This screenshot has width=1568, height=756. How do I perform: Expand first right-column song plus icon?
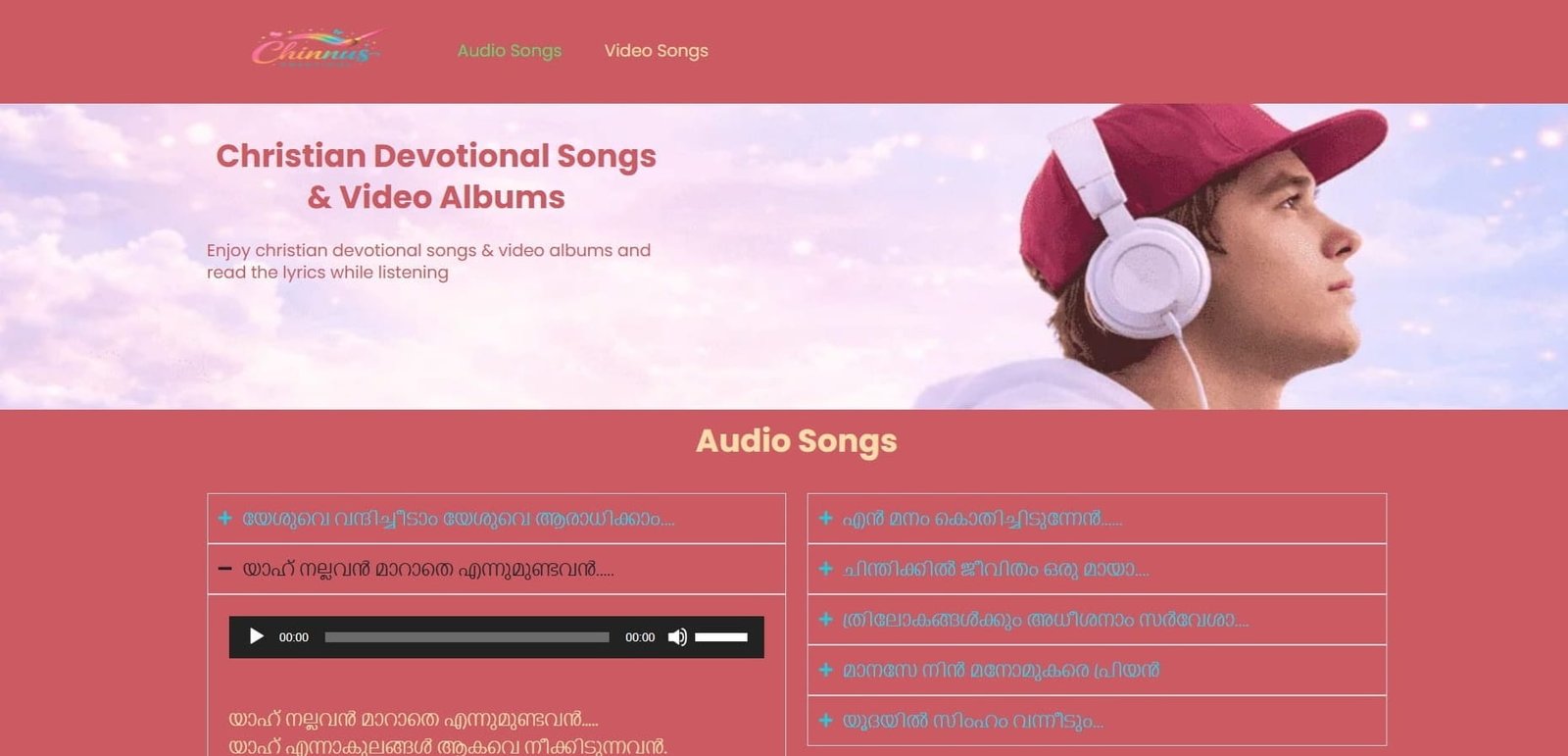[826, 518]
